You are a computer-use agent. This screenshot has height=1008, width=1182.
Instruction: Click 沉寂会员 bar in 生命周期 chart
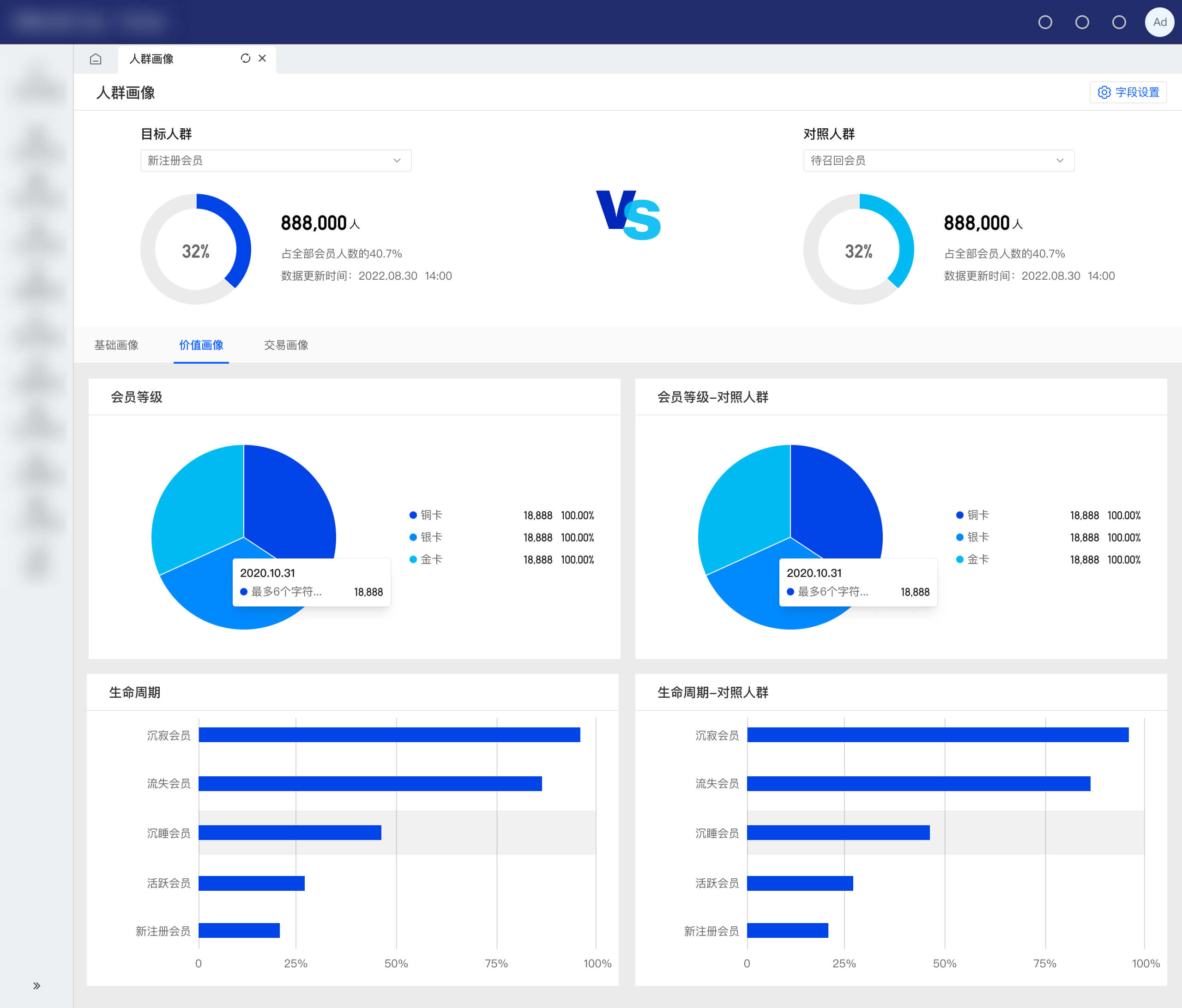pyautogui.click(x=389, y=735)
